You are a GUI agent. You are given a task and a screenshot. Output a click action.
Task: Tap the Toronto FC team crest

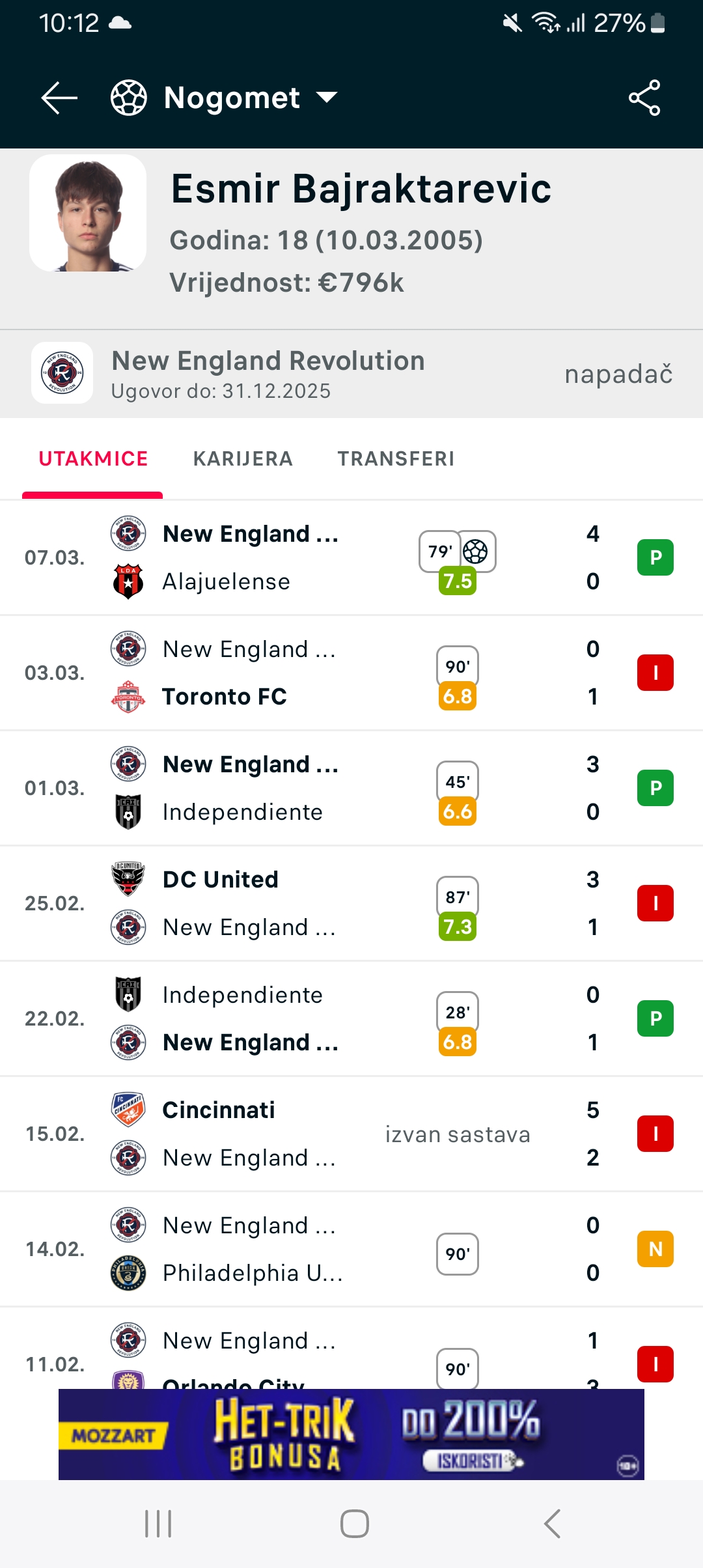click(128, 697)
